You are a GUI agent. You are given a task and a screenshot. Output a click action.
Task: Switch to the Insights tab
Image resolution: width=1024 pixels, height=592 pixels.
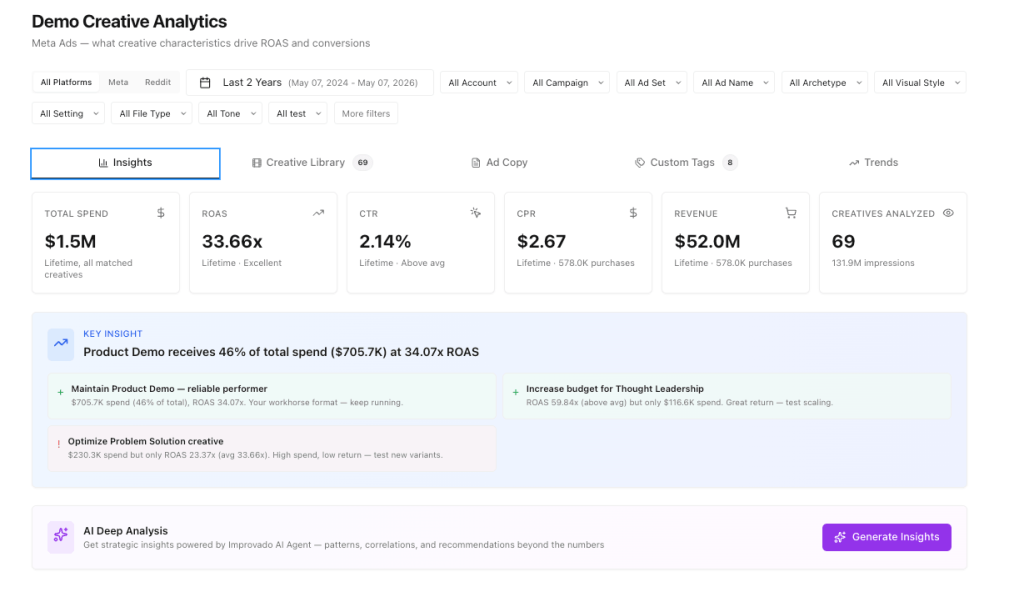click(125, 163)
